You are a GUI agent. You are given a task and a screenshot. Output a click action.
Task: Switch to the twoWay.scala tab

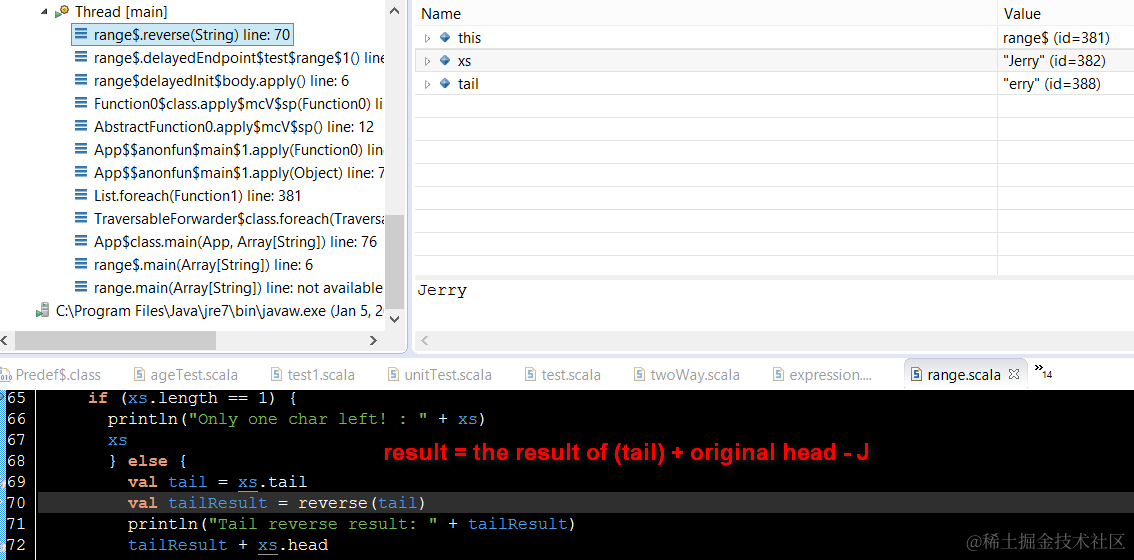click(686, 375)
